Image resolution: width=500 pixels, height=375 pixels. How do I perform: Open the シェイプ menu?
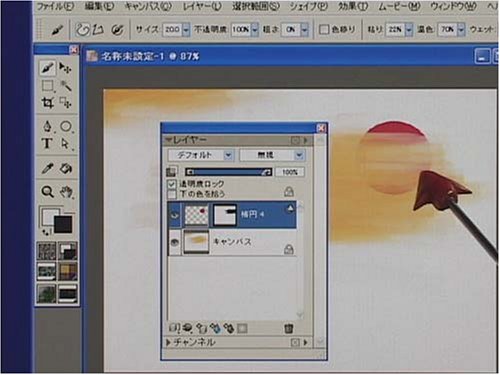coord(308,6)
